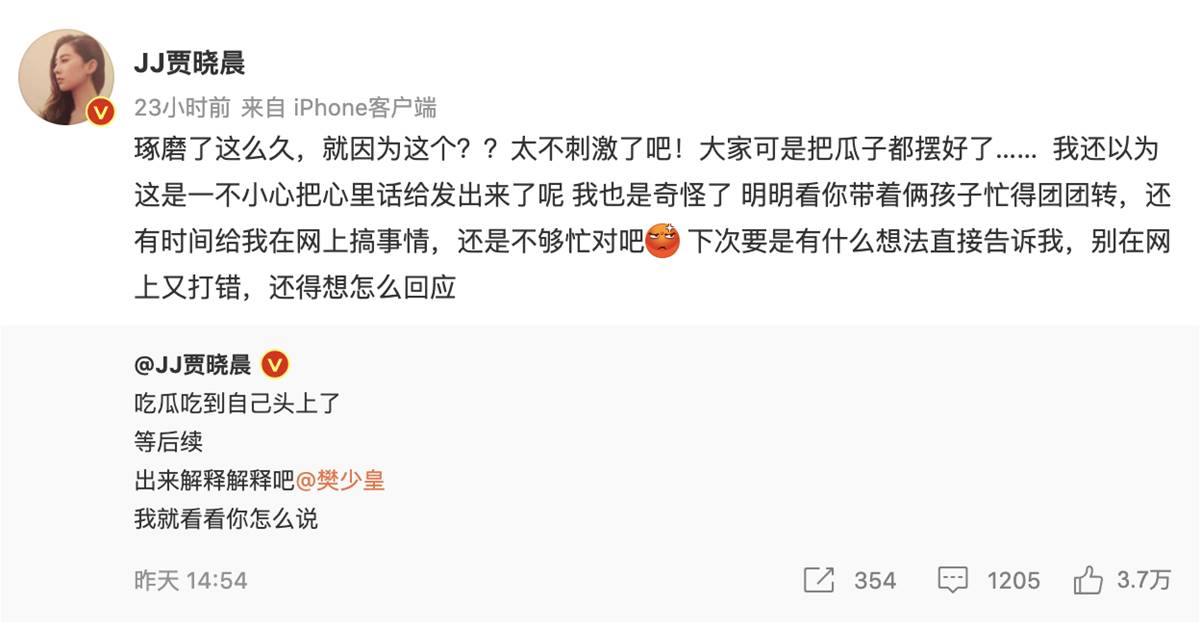
Task: Open the quoted @JJ贾晓晨 mention
Action: pos(193,364)
